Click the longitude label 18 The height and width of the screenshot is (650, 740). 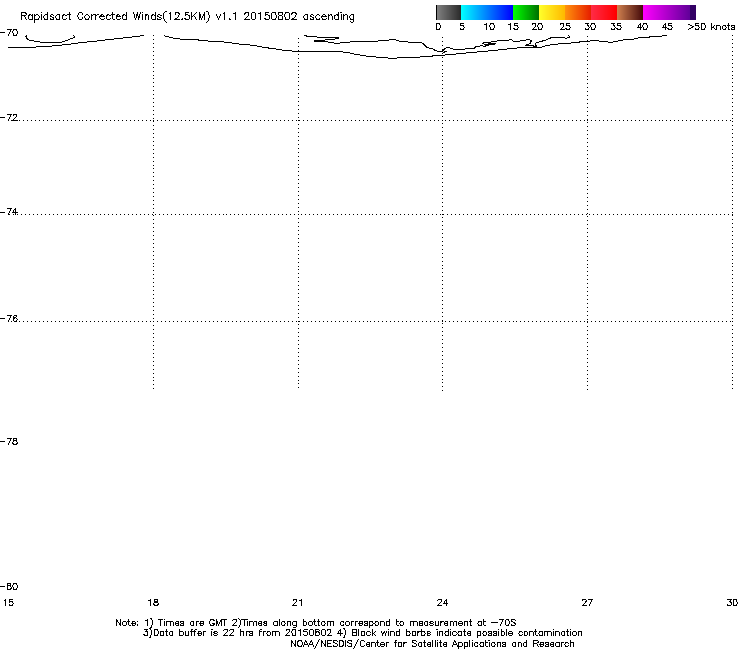tap(153, 602)
